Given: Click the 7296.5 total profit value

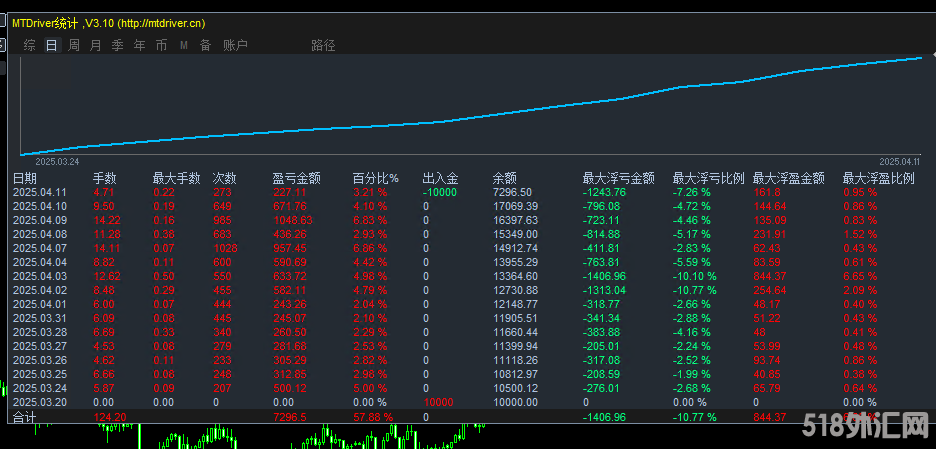Looking at the screenshot, I should click(289, 417).
